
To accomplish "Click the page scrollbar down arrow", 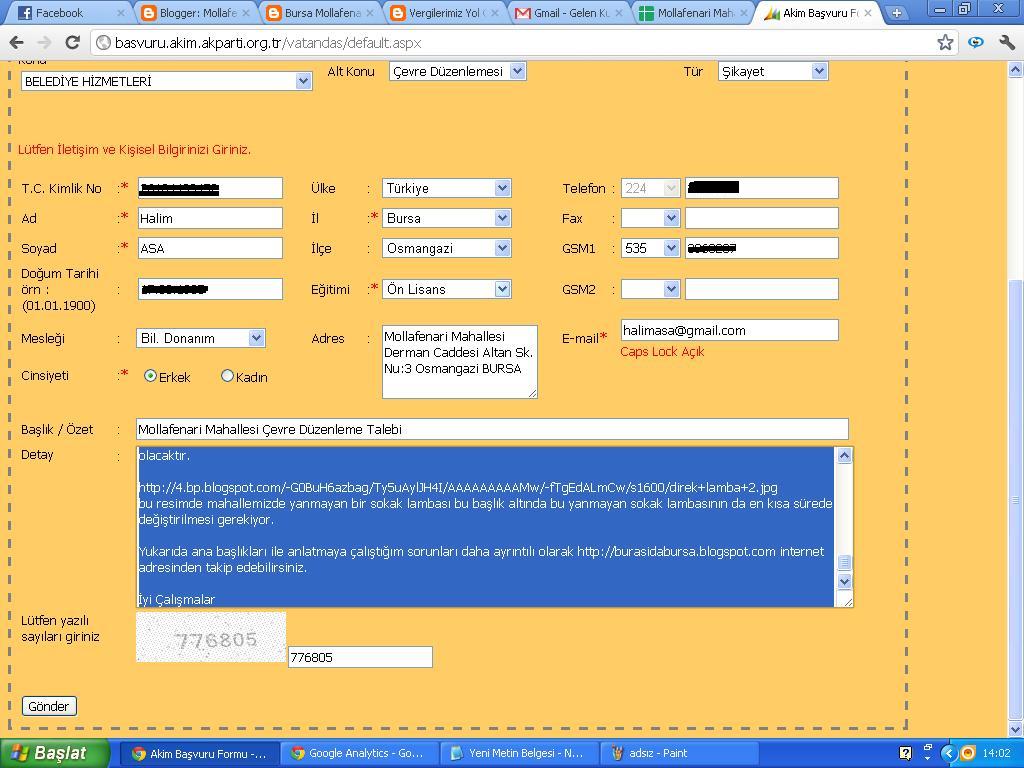I will pyautogui.click(x=1016, y=729).
